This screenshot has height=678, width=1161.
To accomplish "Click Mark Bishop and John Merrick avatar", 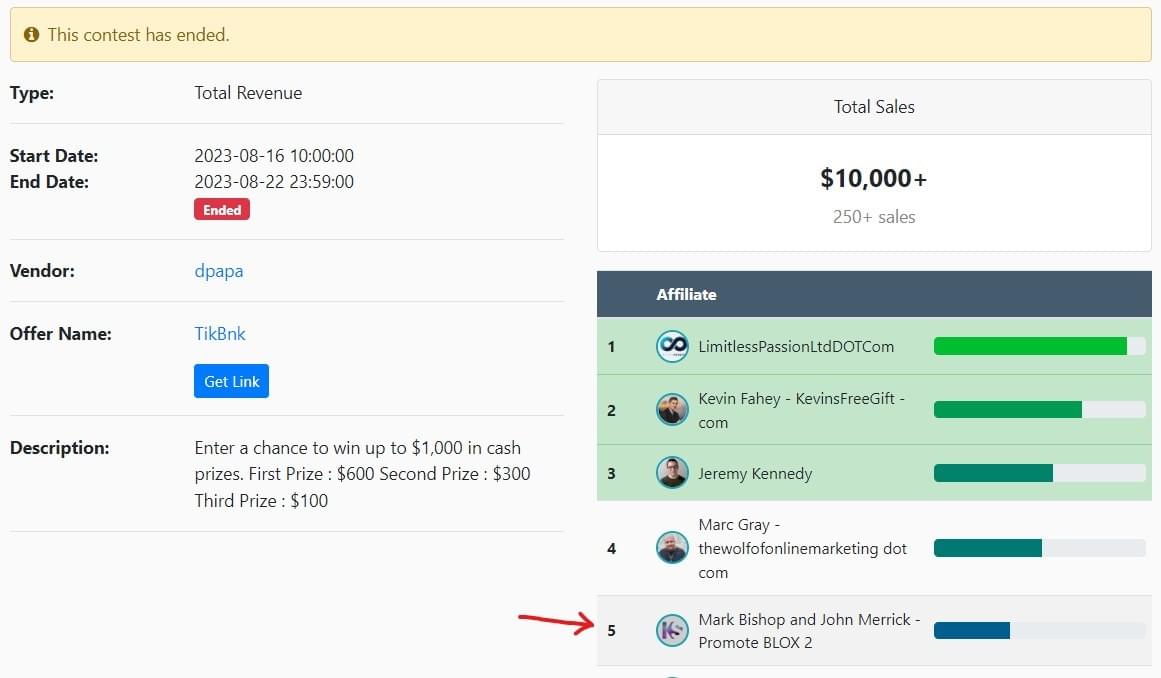I will tap(672, 630).
